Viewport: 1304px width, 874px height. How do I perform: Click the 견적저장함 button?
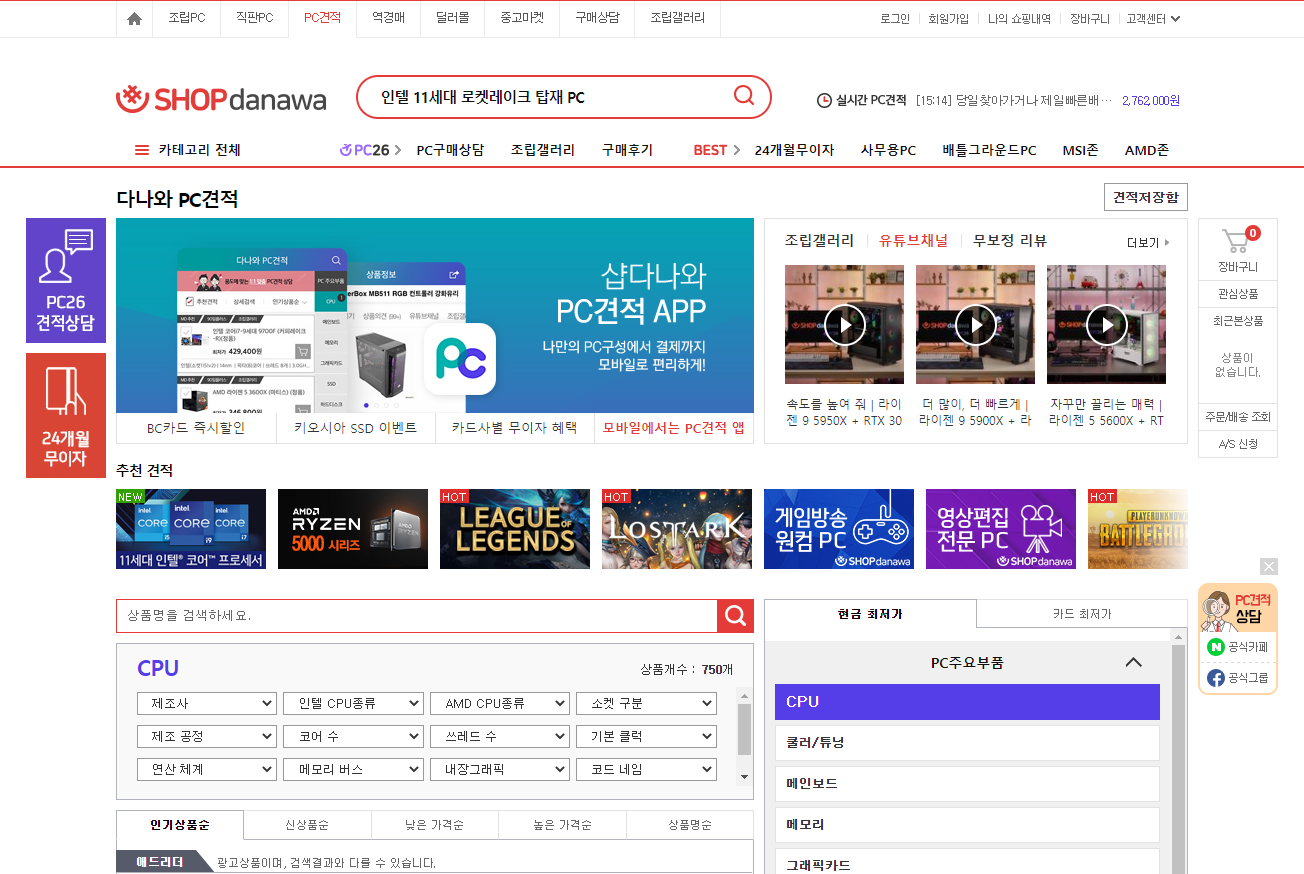point(1146,198)
